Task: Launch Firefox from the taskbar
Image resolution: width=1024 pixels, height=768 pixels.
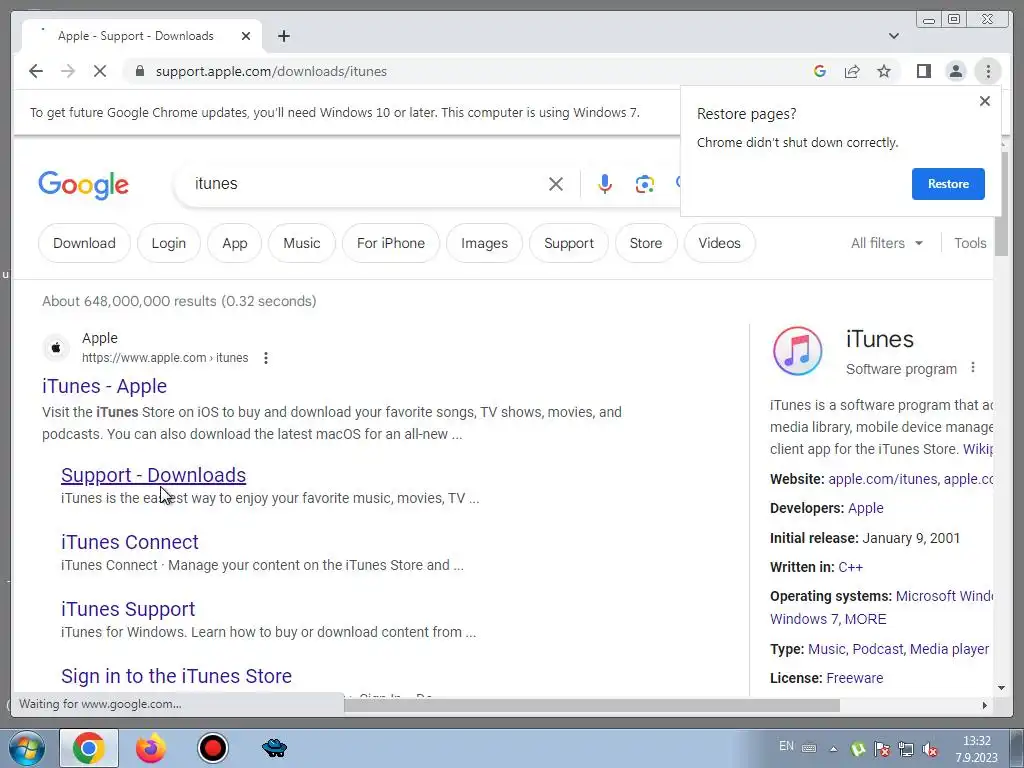Action: tap(151, 748)
